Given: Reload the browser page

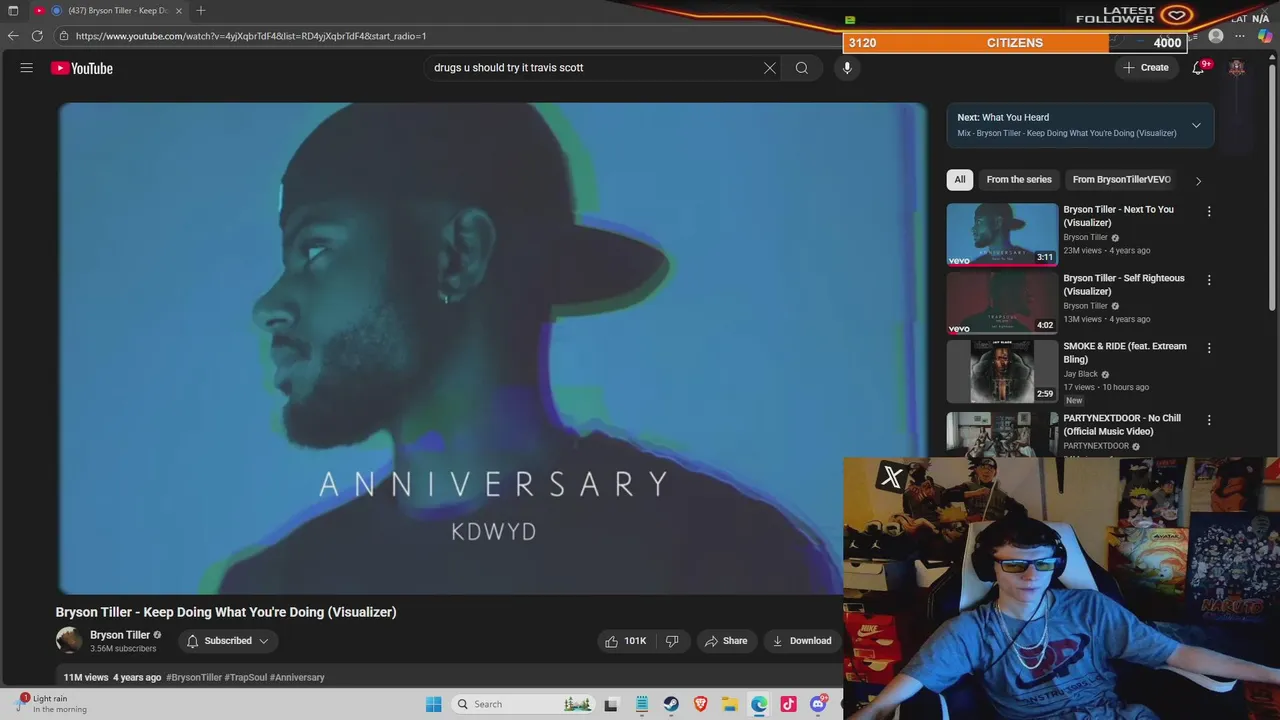Looking at the screenshot, I should coord(37,36).
